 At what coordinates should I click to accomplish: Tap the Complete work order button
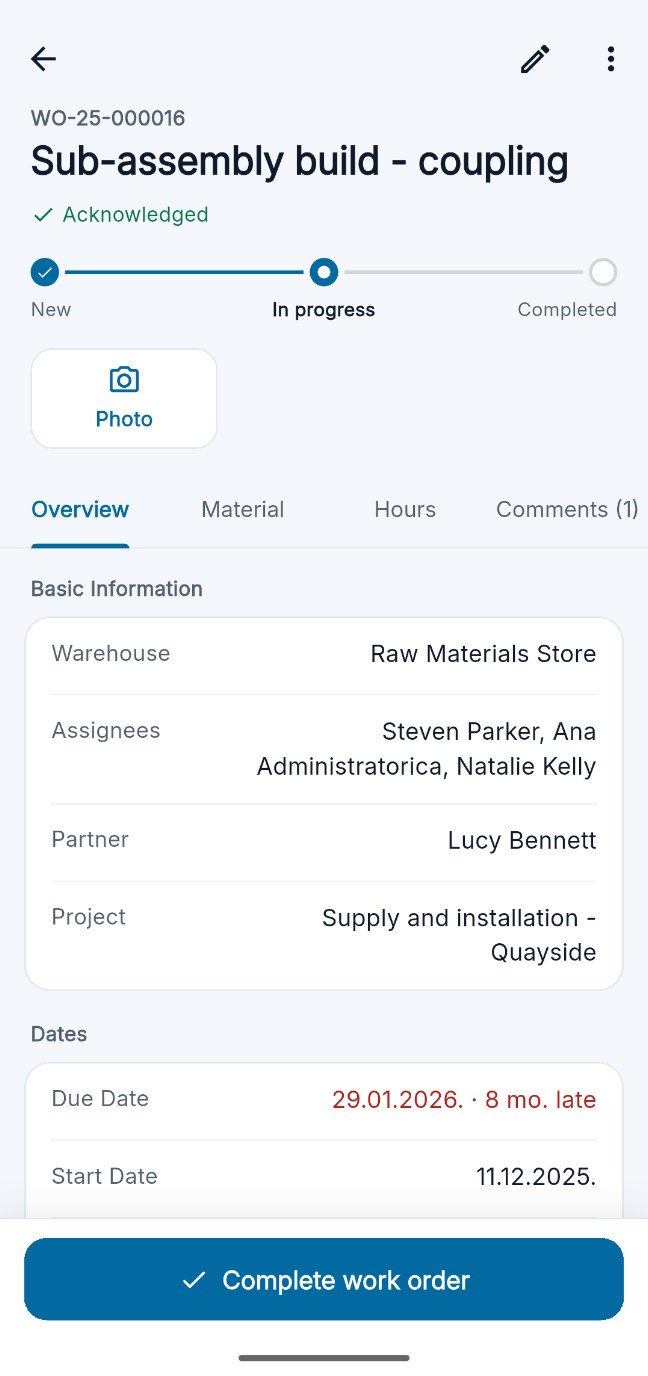[x=324, y=1279]
